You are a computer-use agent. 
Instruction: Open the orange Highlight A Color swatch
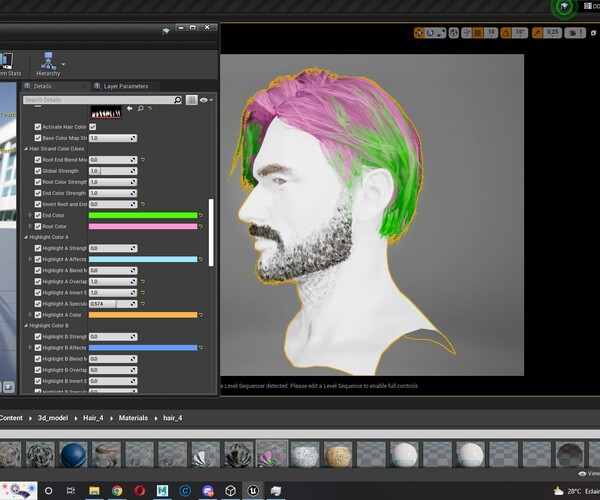pos(143,315)
